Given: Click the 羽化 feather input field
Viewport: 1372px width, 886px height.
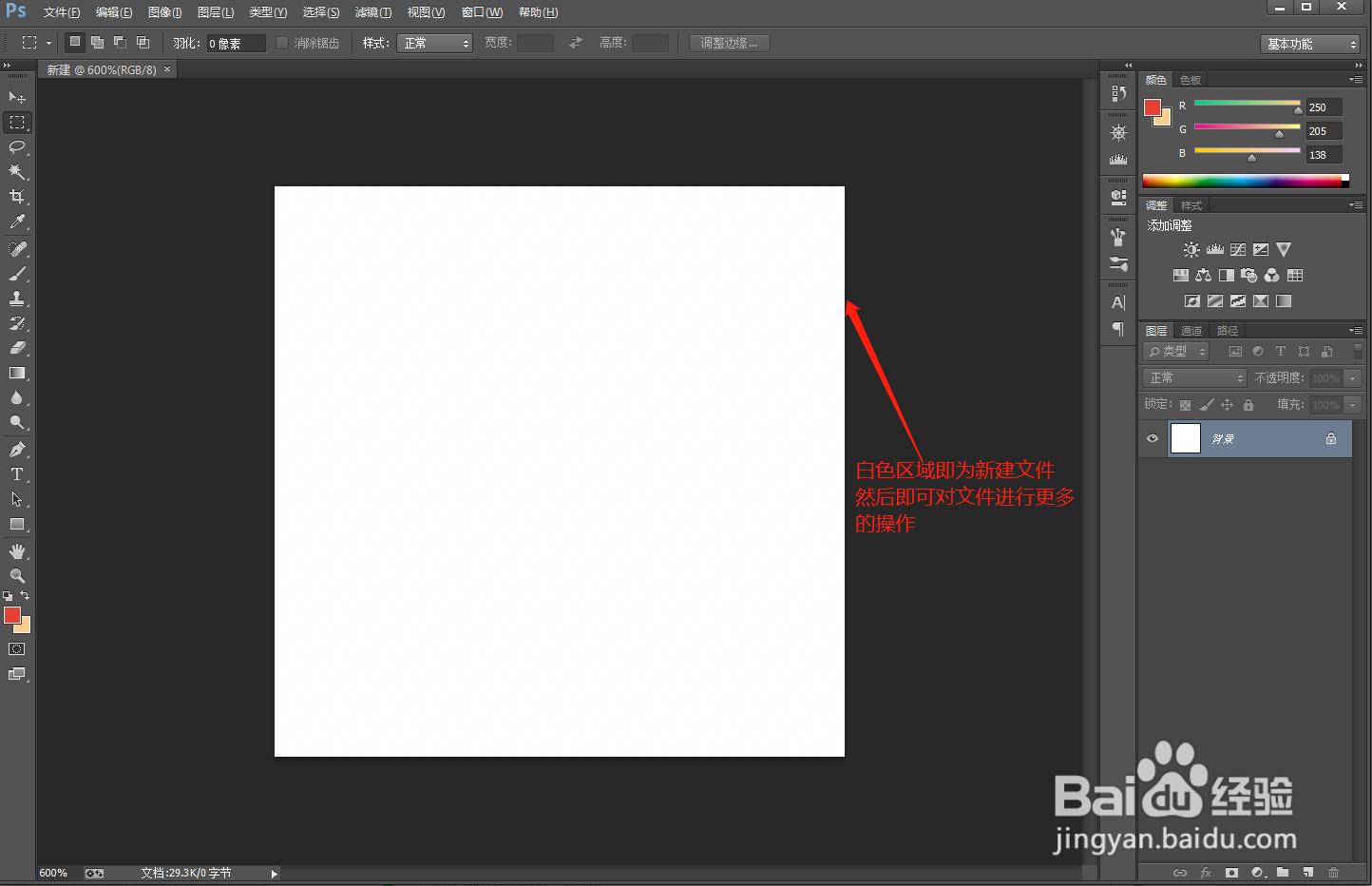Looking at the screenshot, I should (236, 43).
